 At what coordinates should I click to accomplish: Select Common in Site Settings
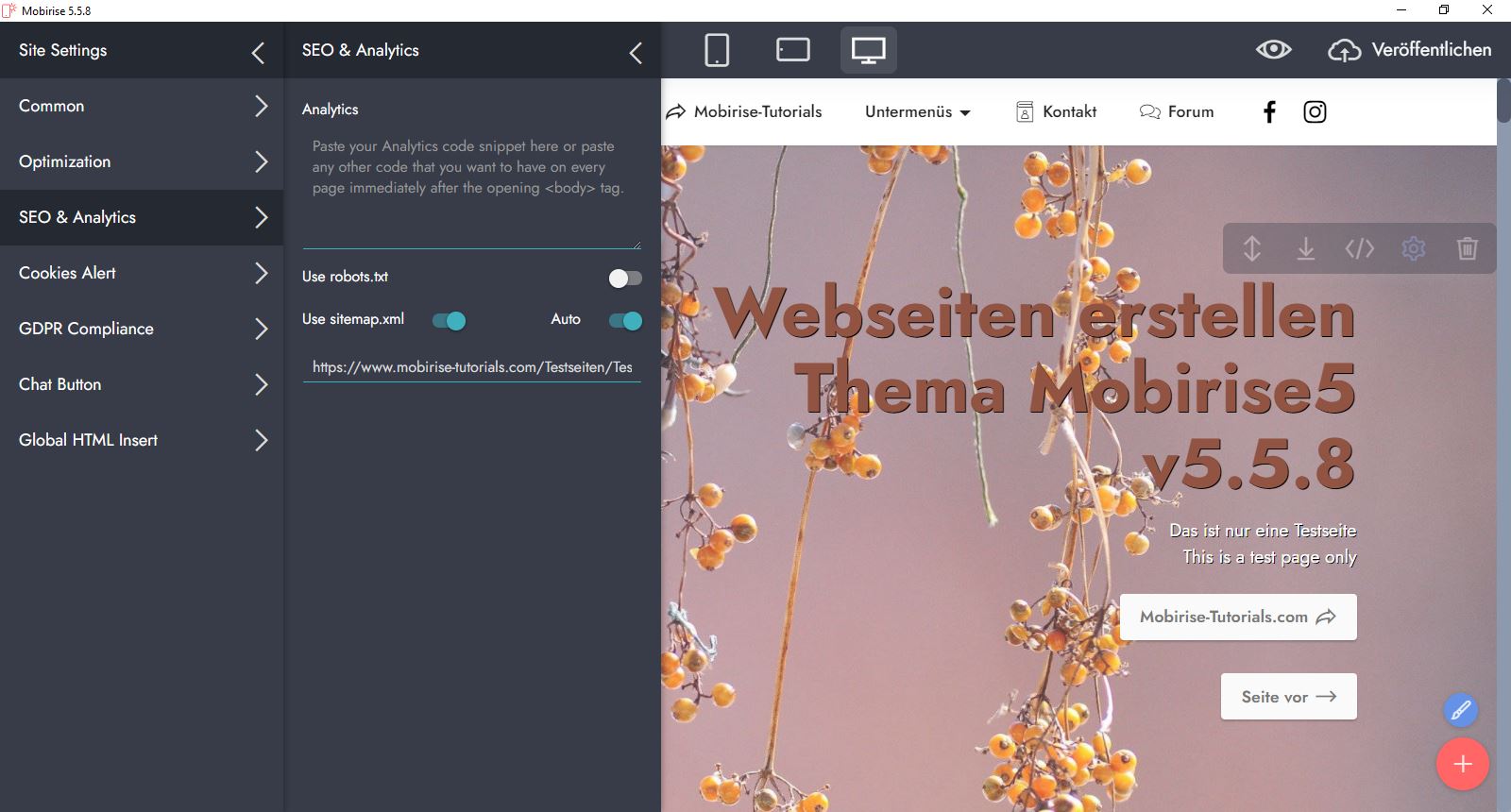142,106
